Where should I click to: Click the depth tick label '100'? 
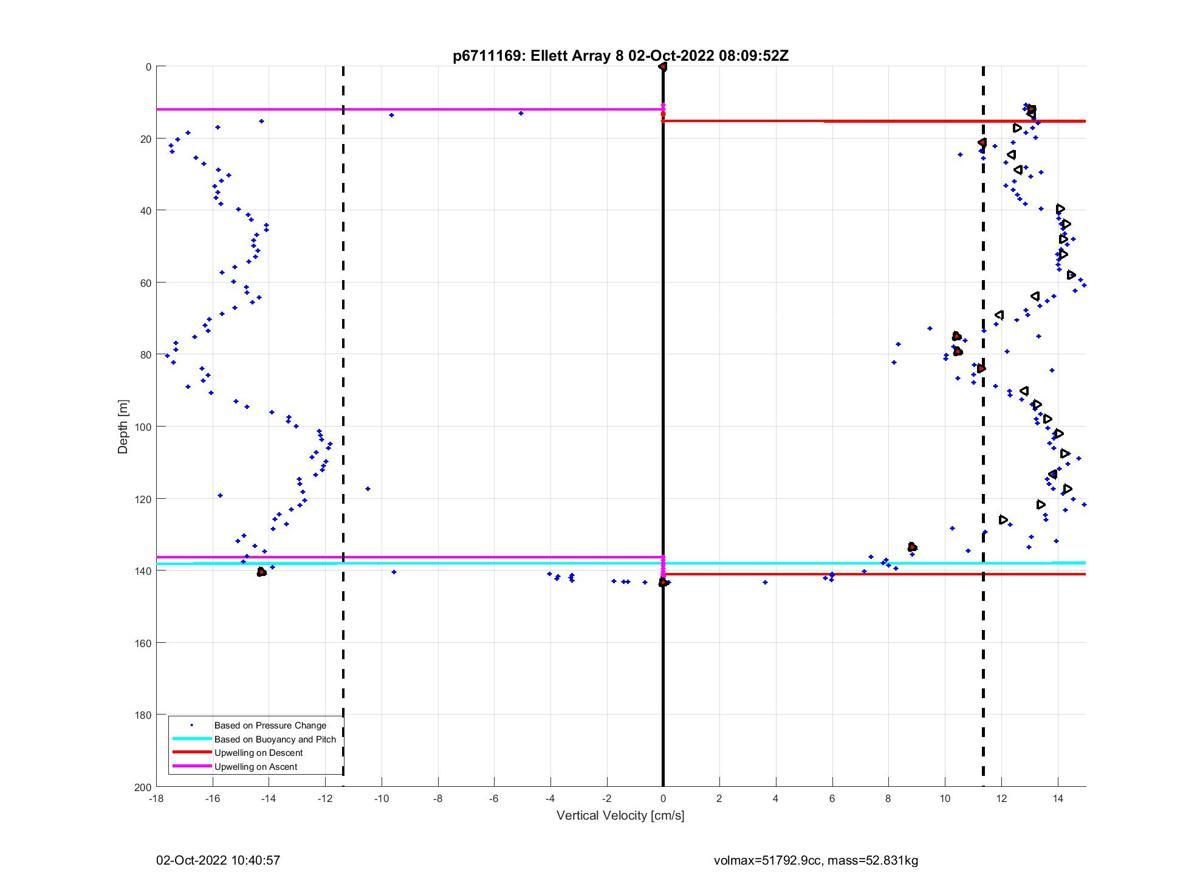pyautogui.click(x=142, y=427)
